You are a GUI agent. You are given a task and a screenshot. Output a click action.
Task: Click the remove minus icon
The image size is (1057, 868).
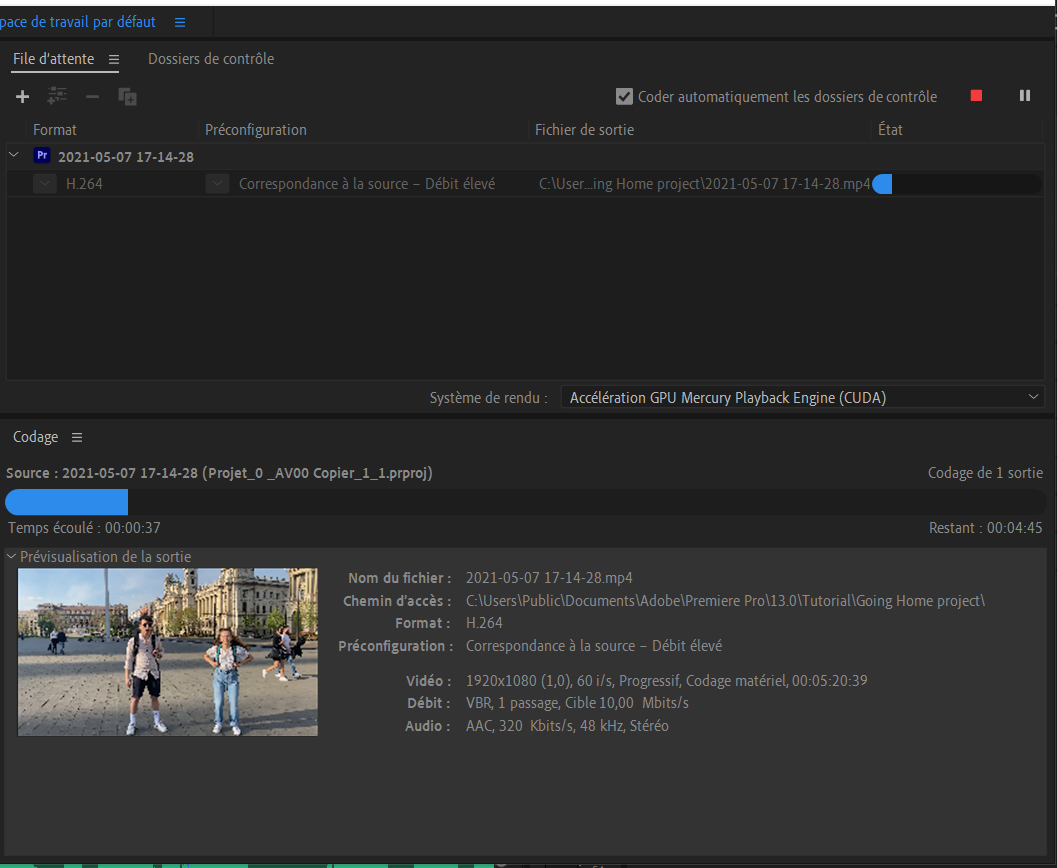(x=92, y=97)
